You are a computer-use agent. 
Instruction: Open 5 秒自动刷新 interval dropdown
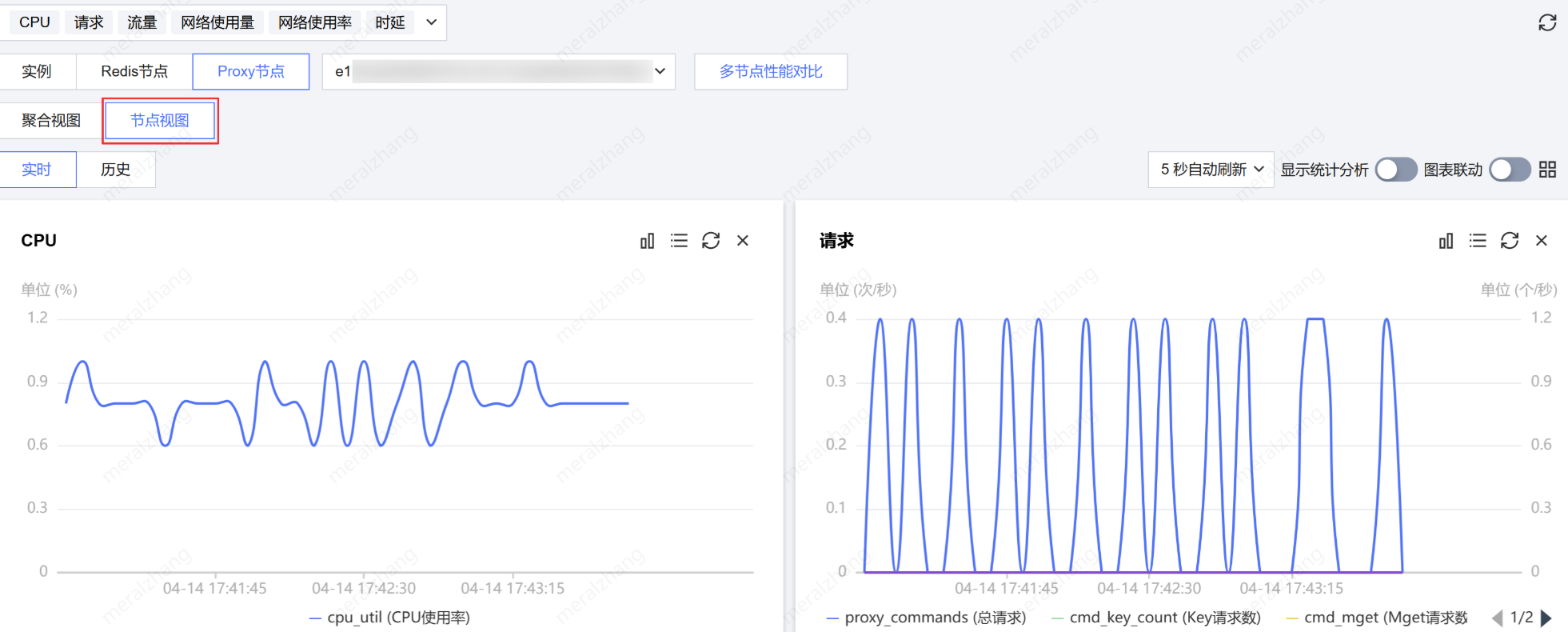click(x=1211, y=170)
